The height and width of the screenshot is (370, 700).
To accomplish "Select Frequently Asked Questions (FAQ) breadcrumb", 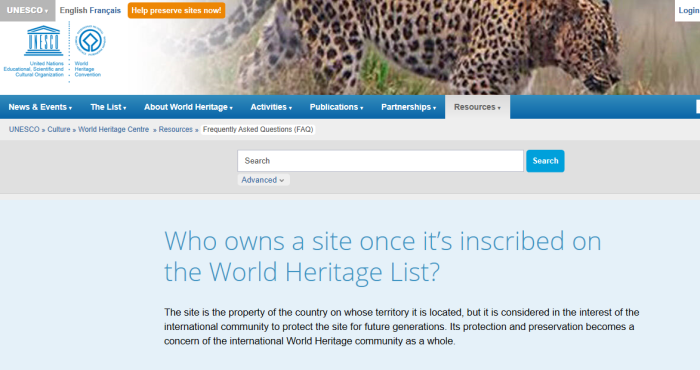I will click(x=258, y=129).
